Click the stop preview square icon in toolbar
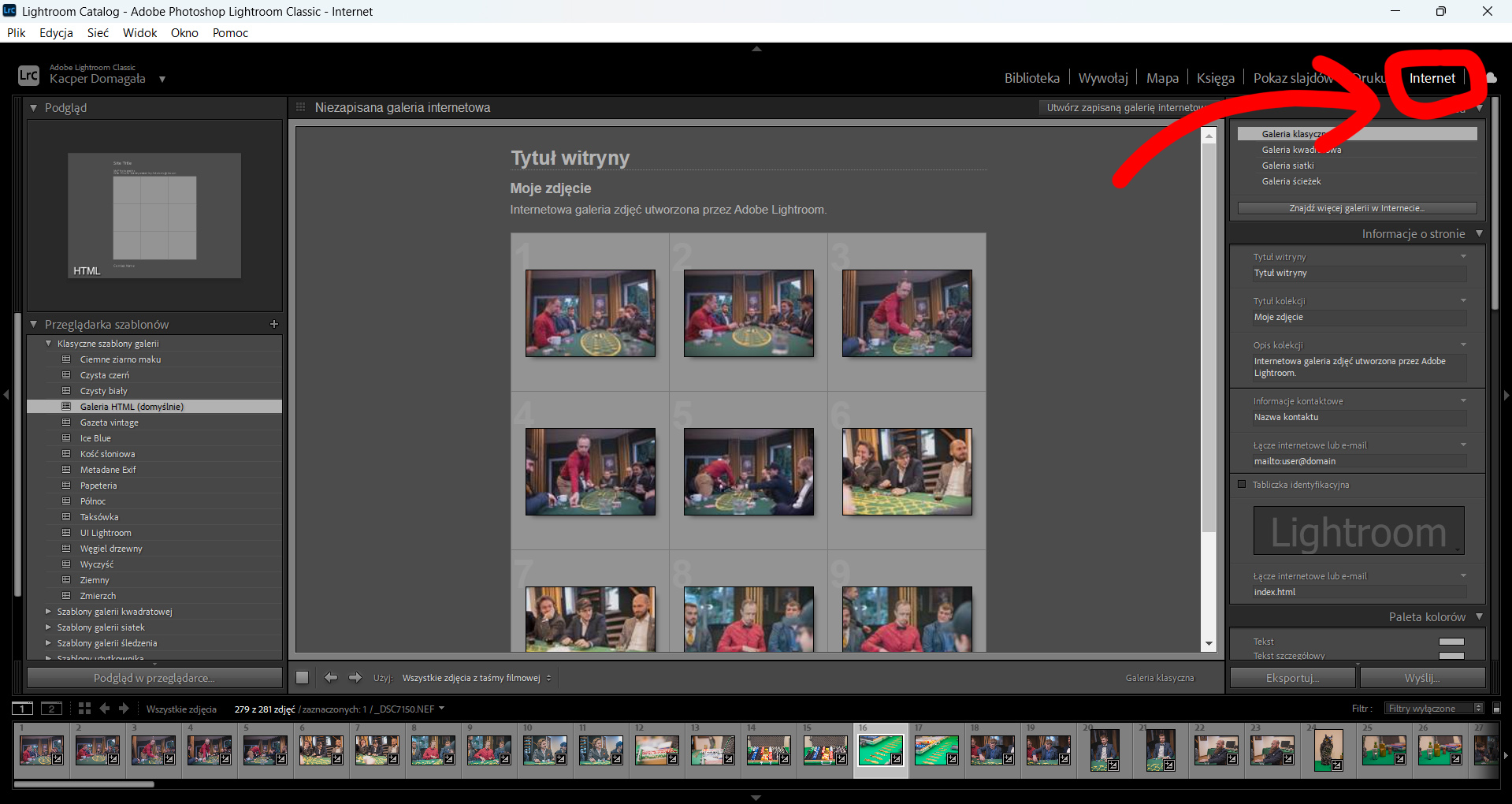Screen dimensions: 1512x804 (302, 677)
